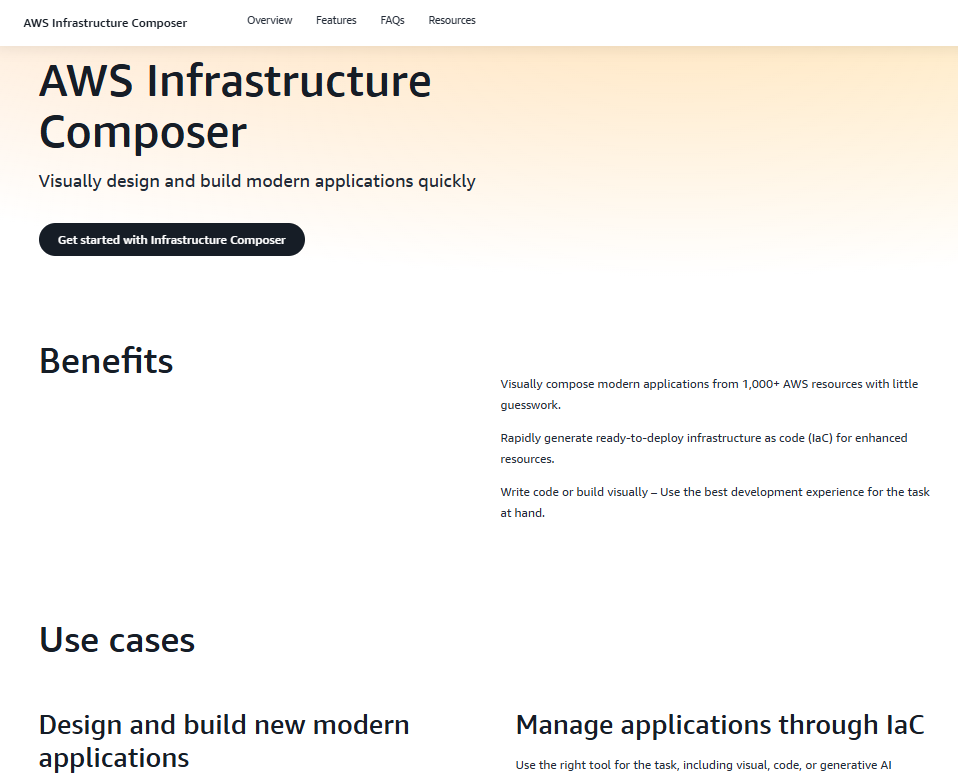
Task: Click 'Design and build new modern applications' heading
Action: [224, 741]
